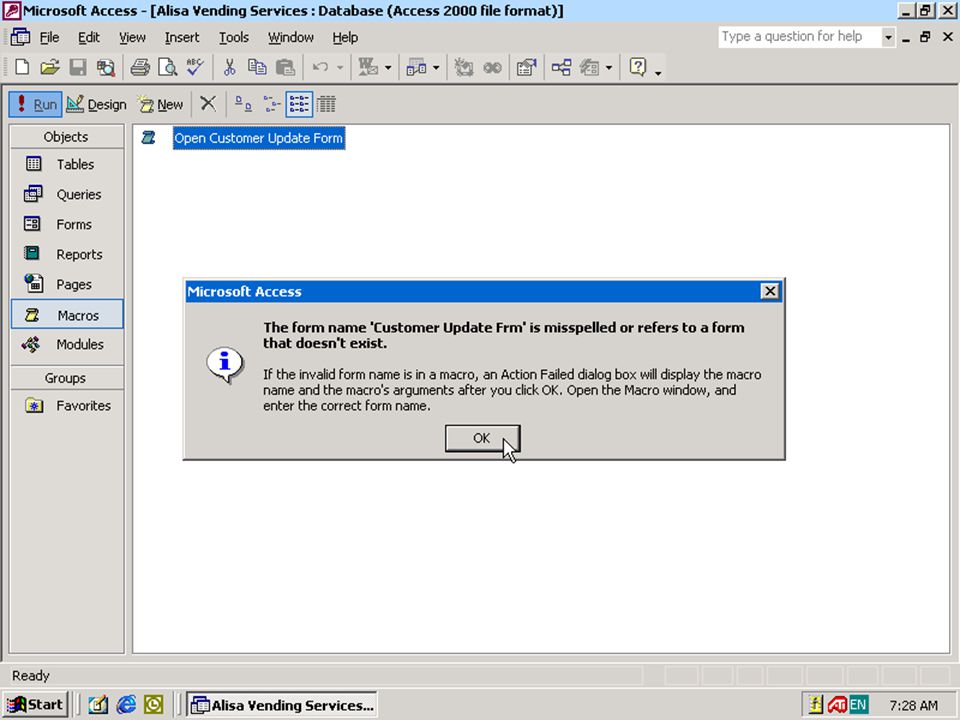960x720 pixels.
Task: Open the Insert menu
Action: point(182,37)
